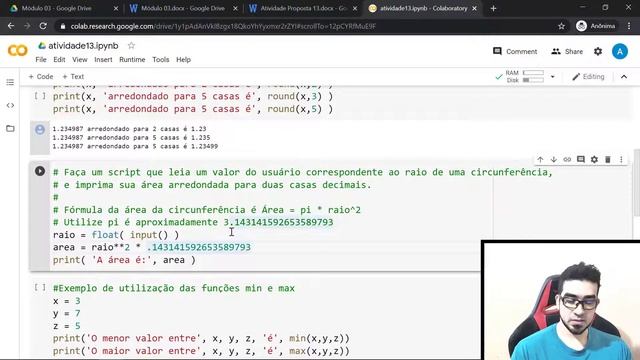Screen dimensions: 640x360
Task: Close the atividade13.ipynb Colaboratory tab
Action: pyautogui.click(x=474, y=8)
